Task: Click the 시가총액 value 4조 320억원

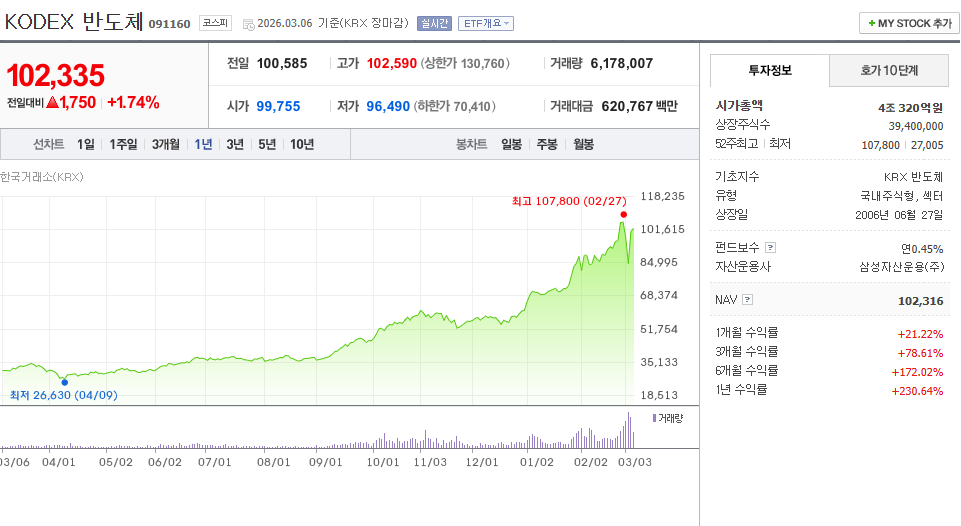Action: point(910,108)
